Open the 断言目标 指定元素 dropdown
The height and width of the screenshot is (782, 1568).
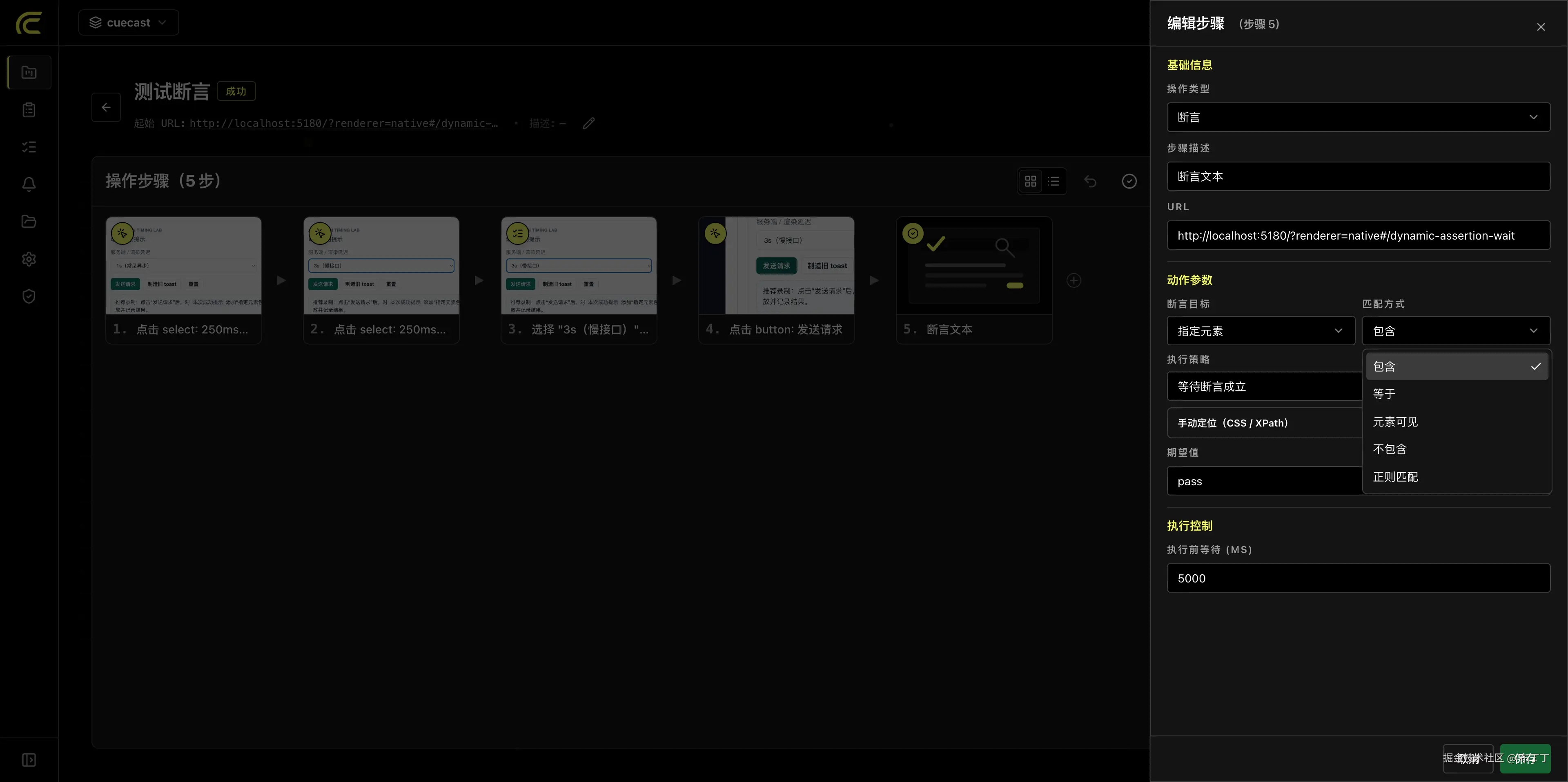click(x=1261, y=331)
